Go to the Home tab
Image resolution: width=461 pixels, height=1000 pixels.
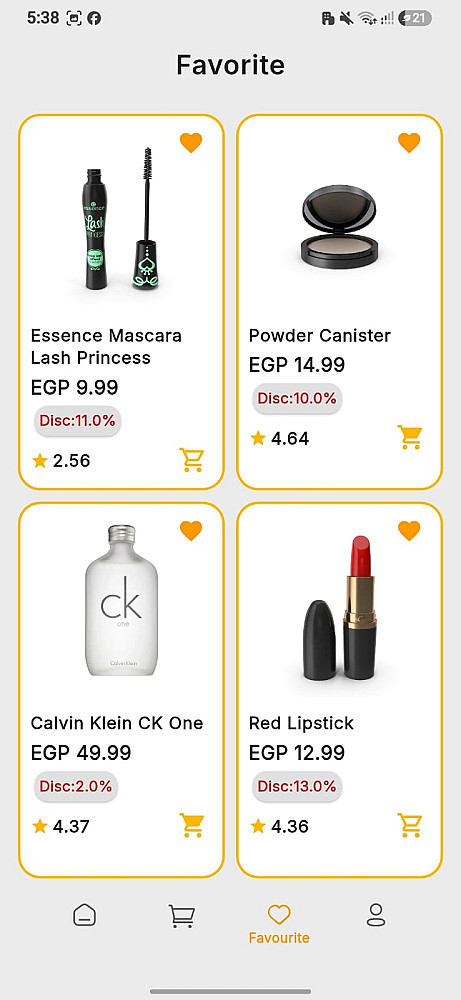click(x=84, y=915)
